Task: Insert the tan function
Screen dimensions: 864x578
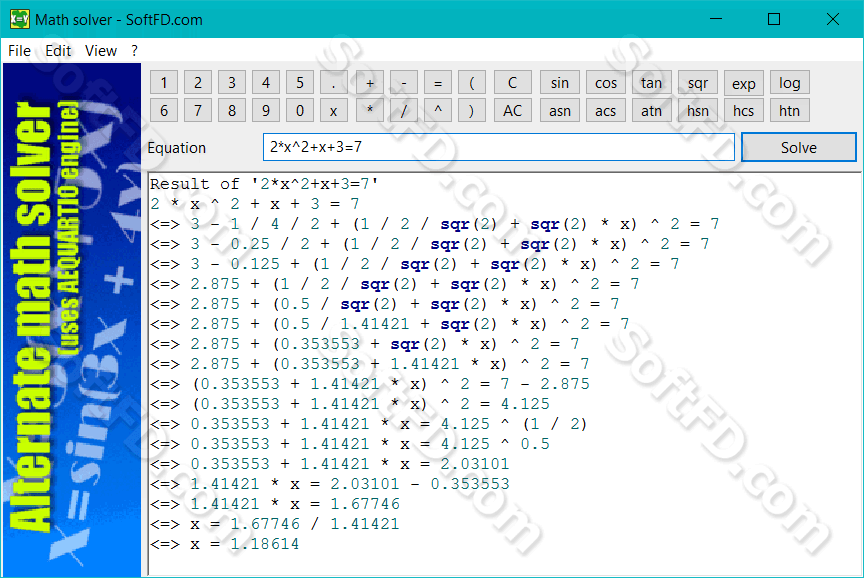Action: (651, 83)
